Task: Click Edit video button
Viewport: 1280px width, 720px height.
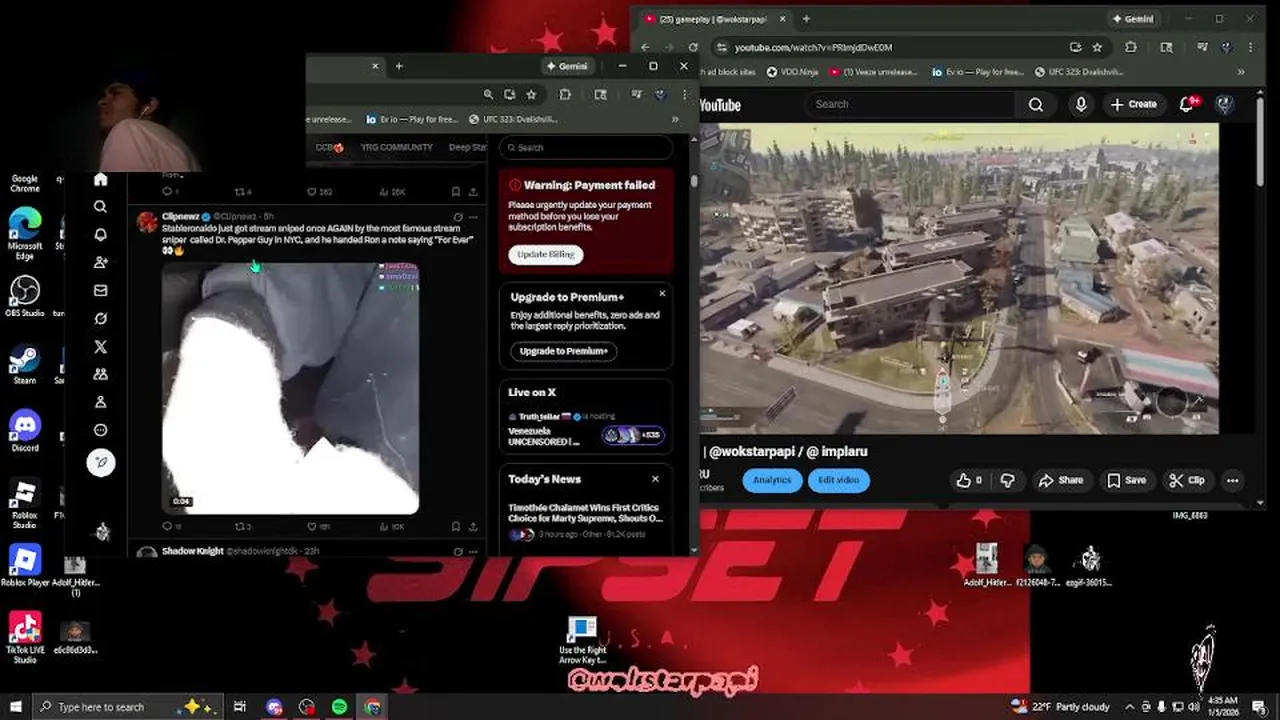Action: [x=838, y=480]
